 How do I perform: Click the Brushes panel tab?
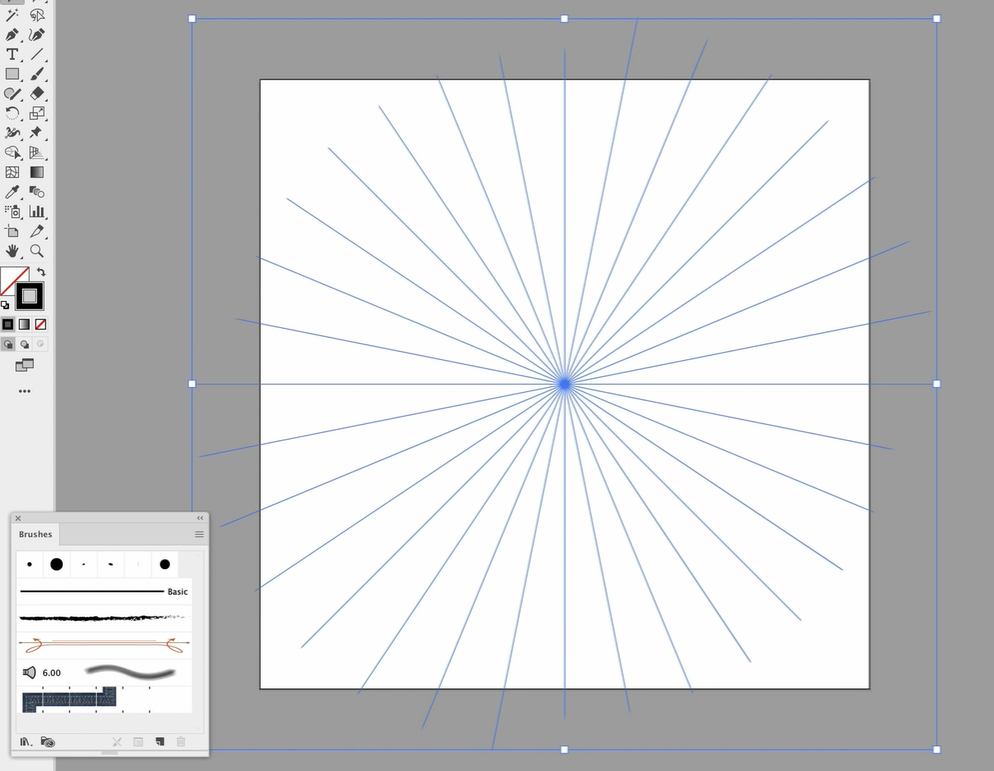point(36,534)
